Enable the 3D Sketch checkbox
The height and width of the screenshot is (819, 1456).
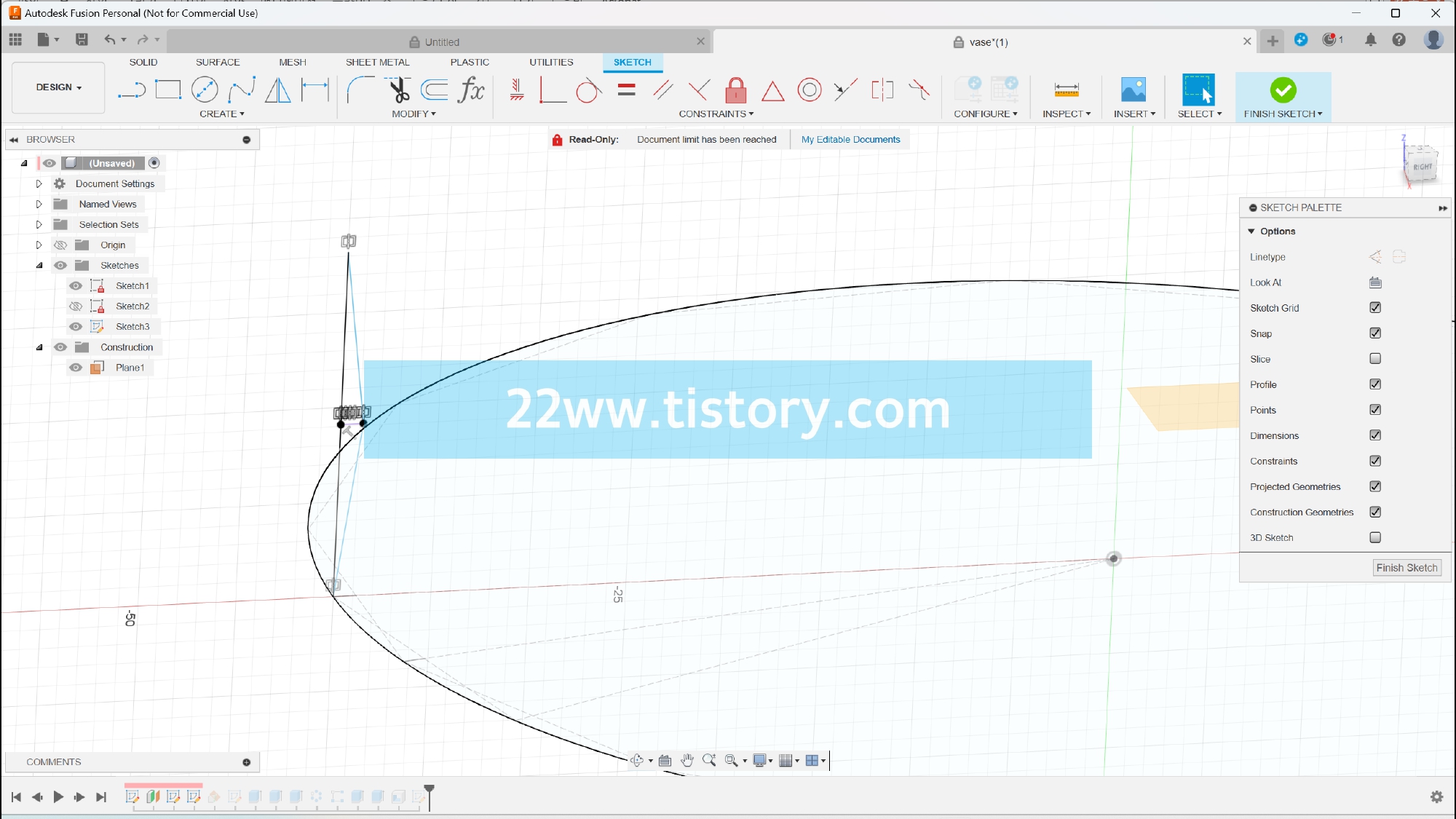tap(1375, 538)
